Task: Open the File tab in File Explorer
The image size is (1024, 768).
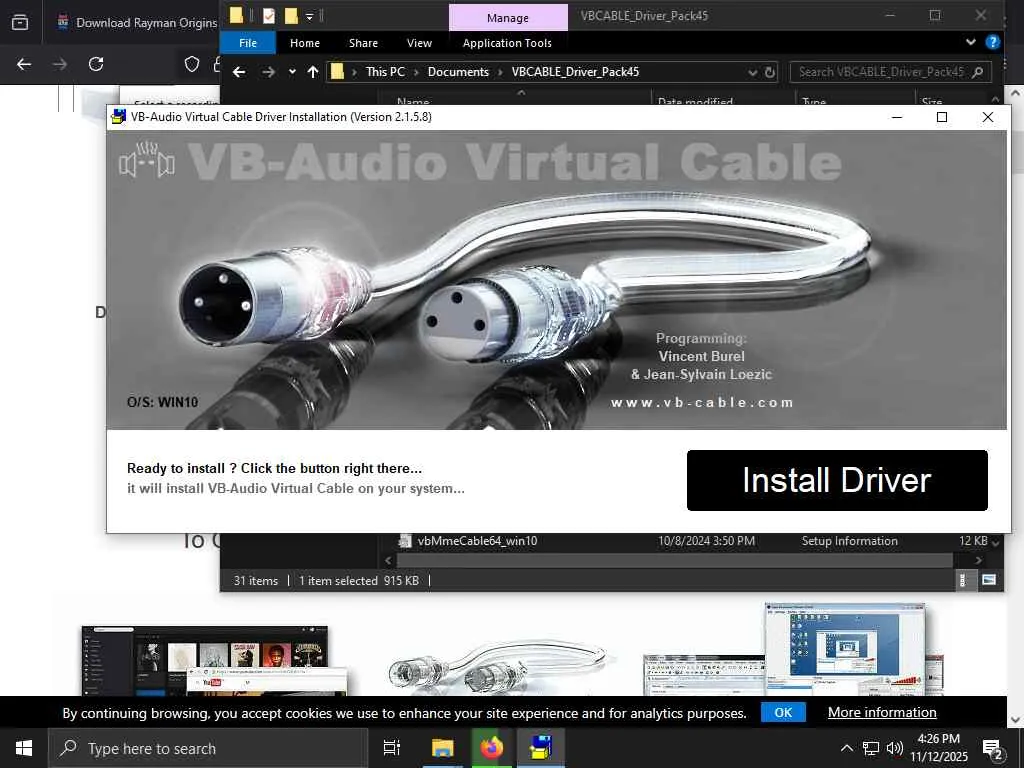Action: pos(248,43)
